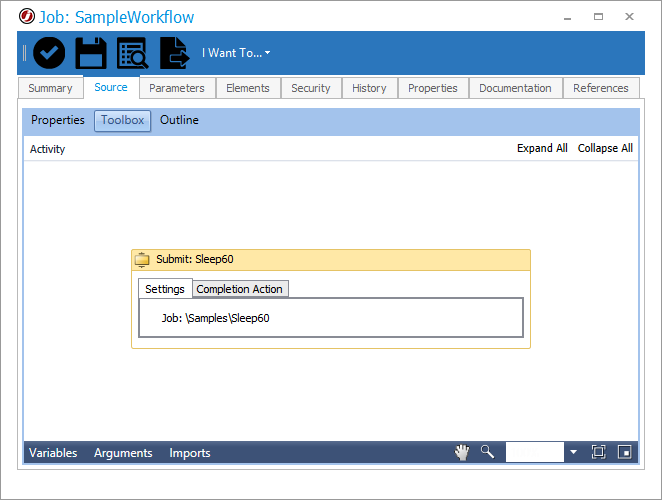Switch to the Summary tab
Viewport: 662px width, 500px height.
pos(51,88)
